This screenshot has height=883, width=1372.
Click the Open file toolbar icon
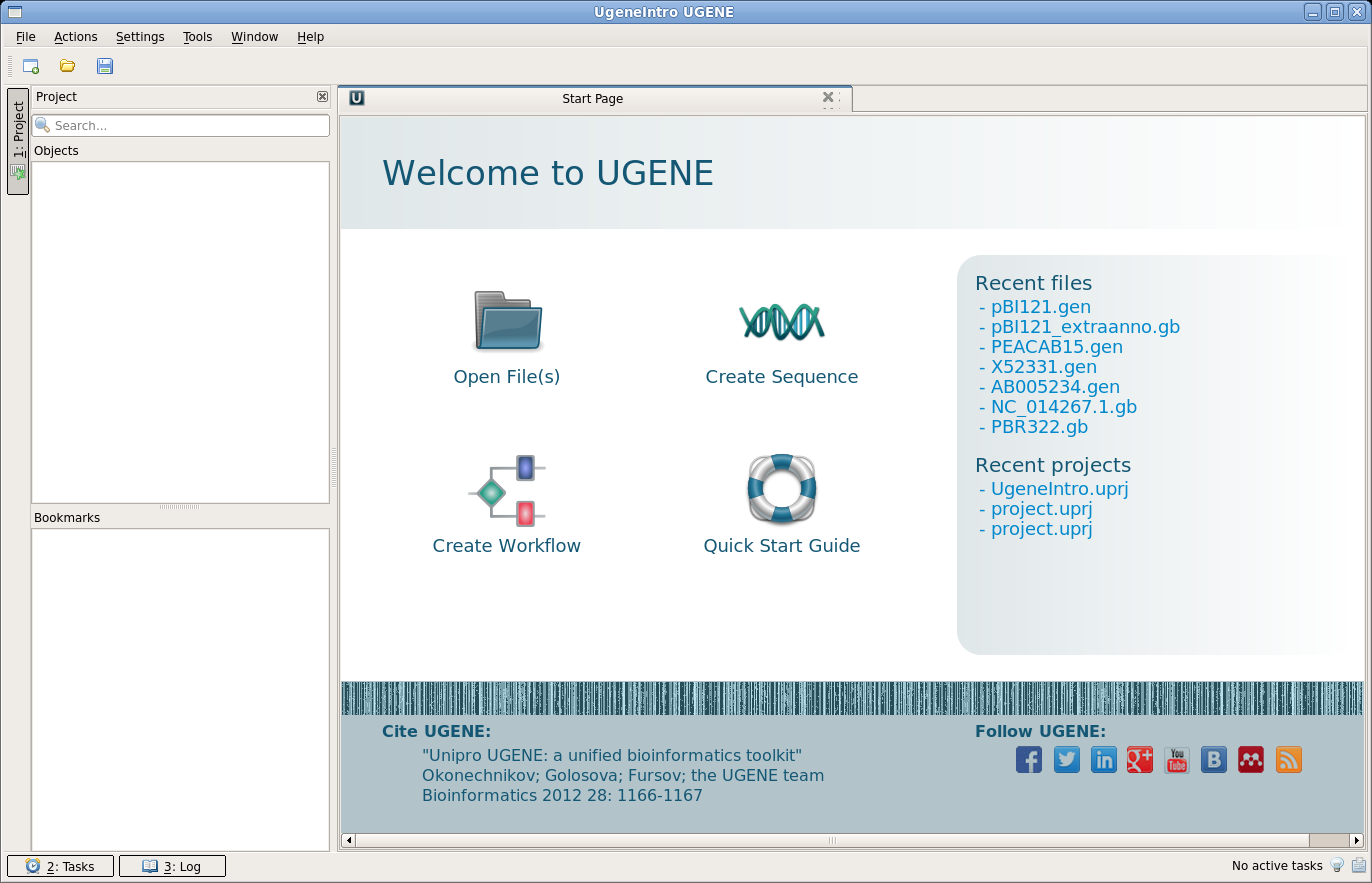[67, 66]
